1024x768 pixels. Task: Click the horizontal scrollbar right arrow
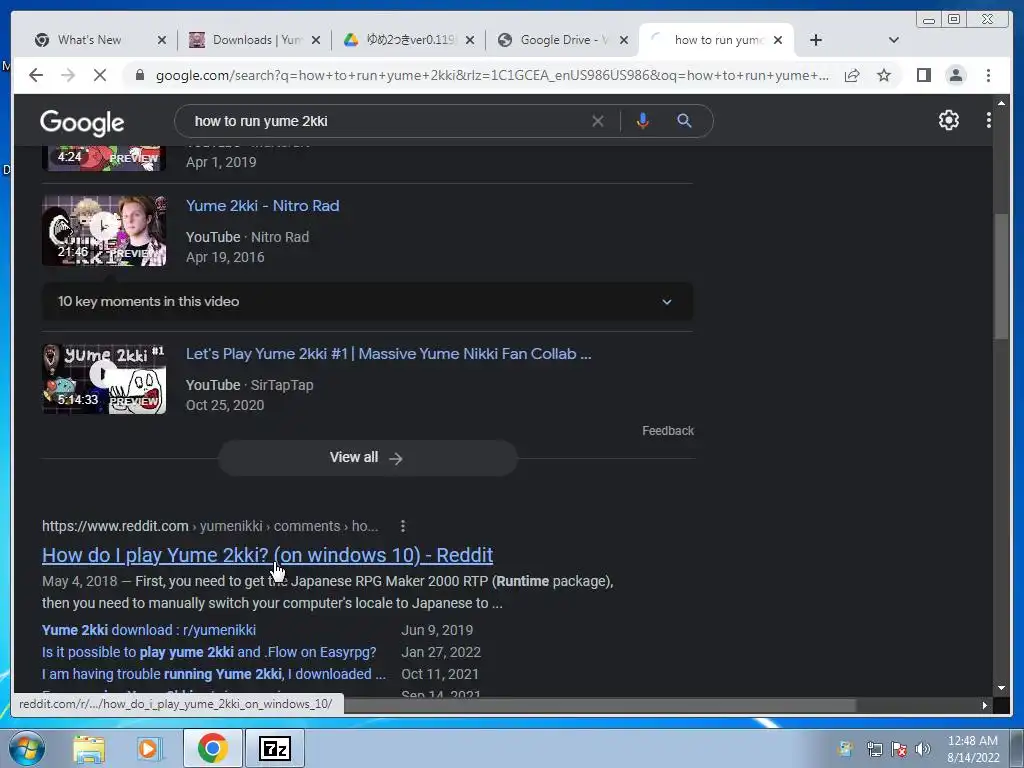pyautogui.click(x=985, y=705)
